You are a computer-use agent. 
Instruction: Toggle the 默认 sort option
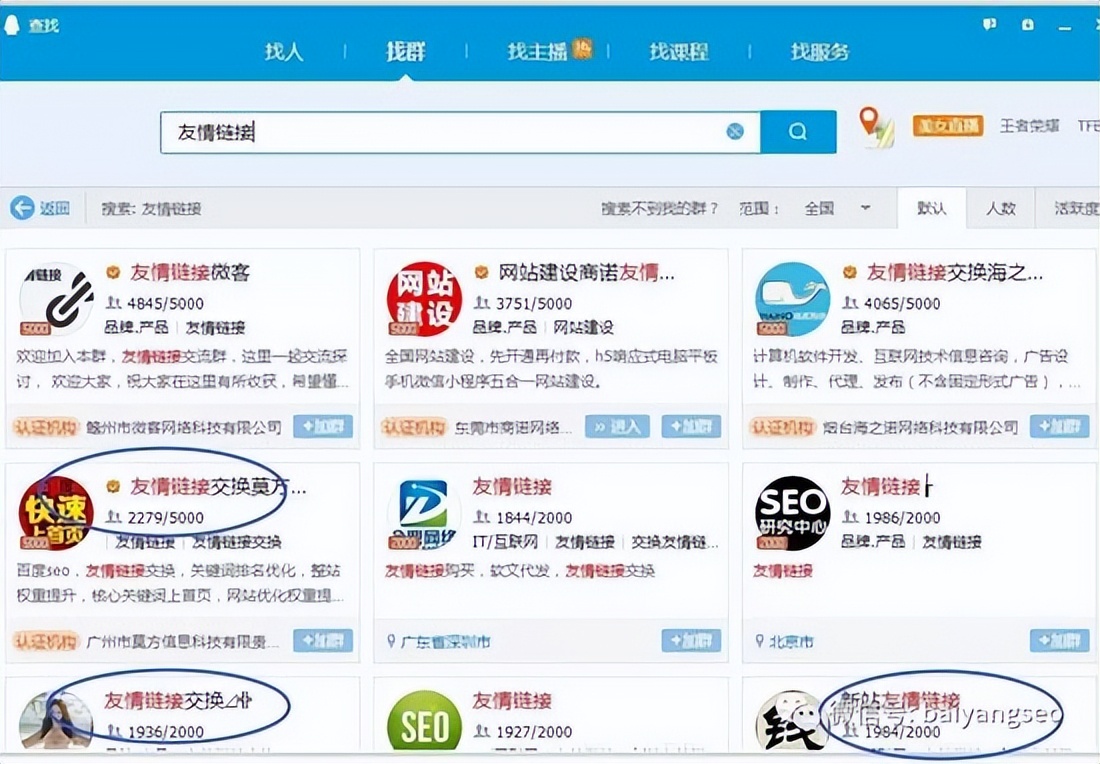pyautogui.click(x=931, y=208)
